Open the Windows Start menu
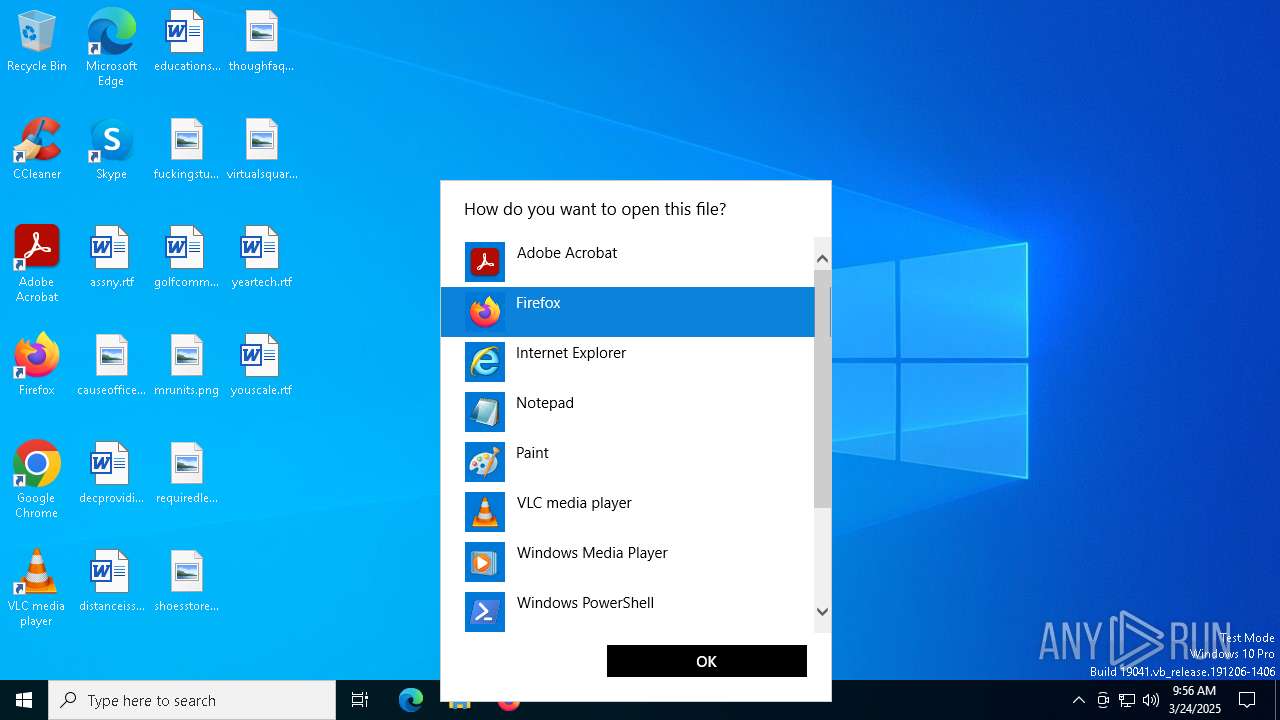The height and width of the screenshot is (720, 1280). 24,700
